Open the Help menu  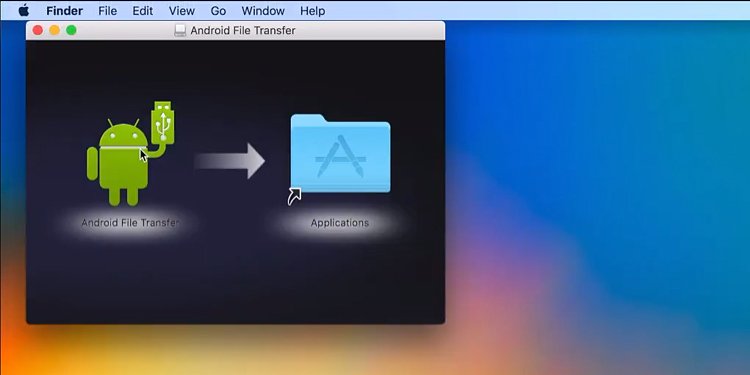pos(313,11)
